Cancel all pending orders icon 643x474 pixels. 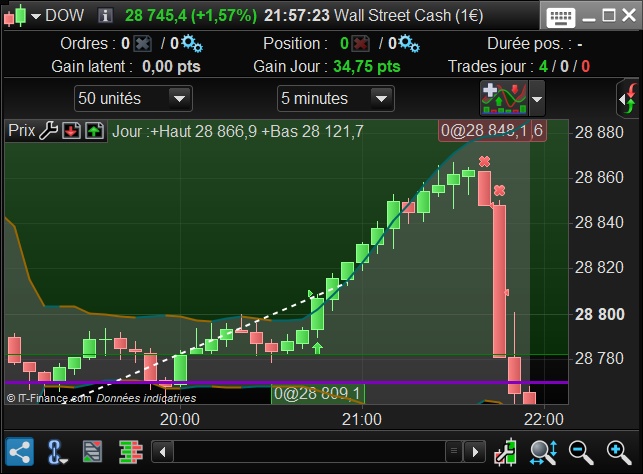click(143, 43)
